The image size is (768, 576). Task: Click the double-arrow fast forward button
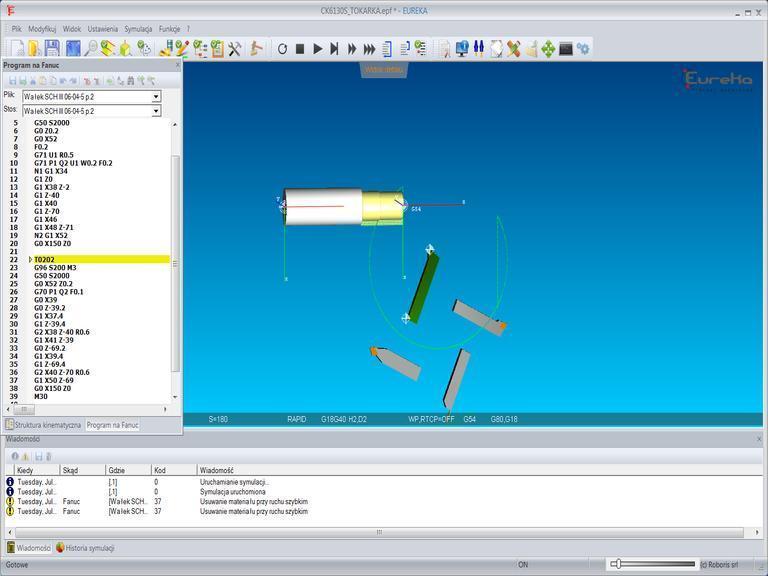tap(352, 48)
